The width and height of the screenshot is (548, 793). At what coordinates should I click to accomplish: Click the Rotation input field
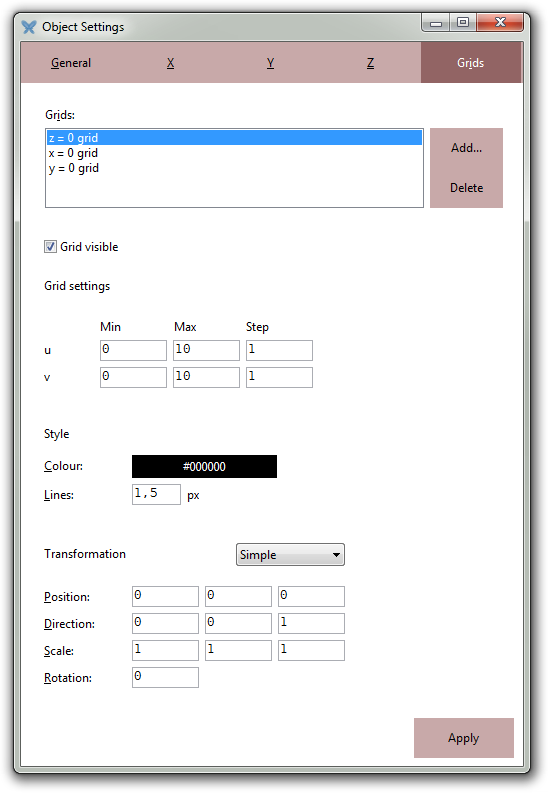point(165,677)
